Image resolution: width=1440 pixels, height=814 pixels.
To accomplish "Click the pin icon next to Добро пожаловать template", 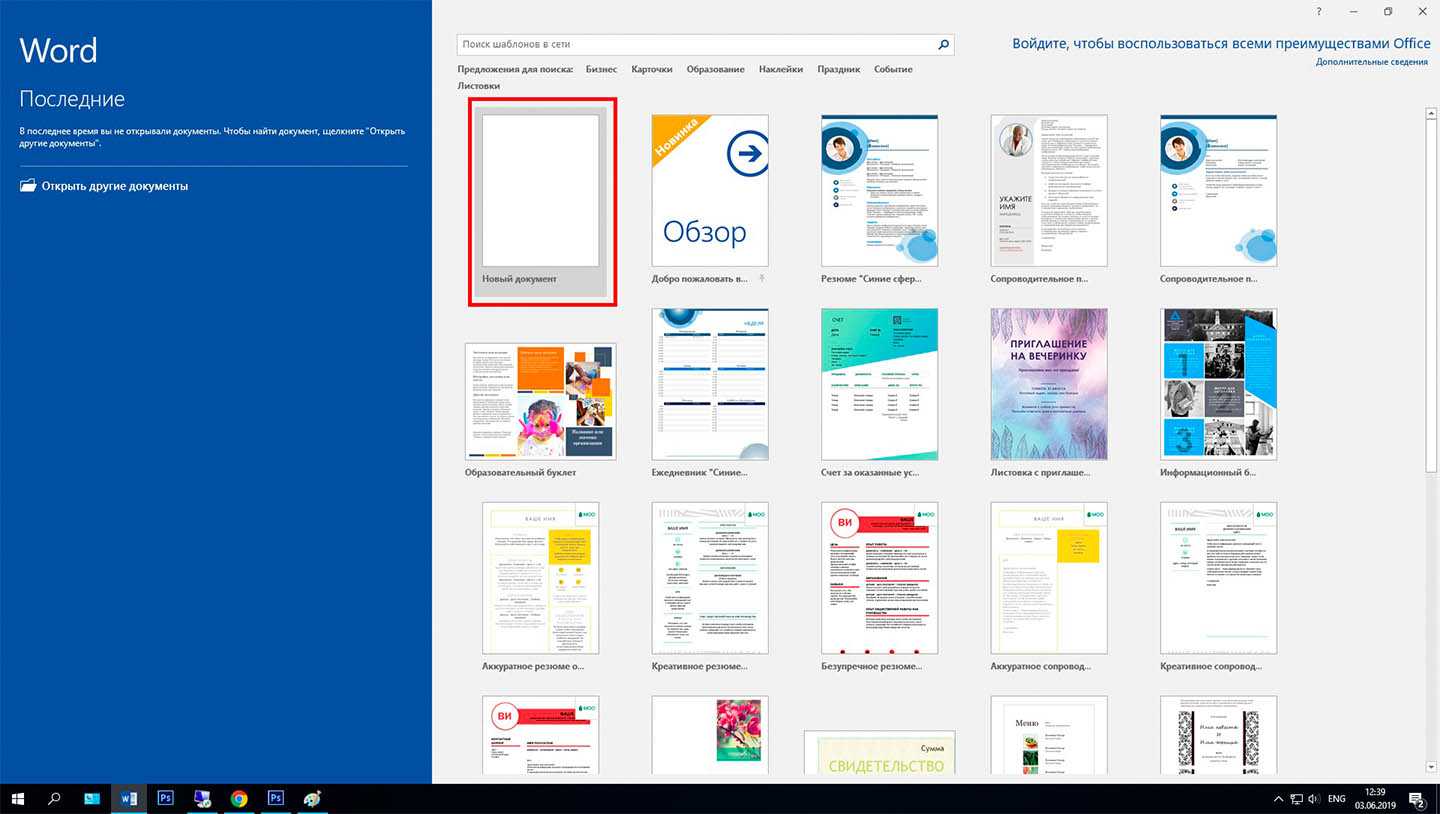I will tap(762, 279).
